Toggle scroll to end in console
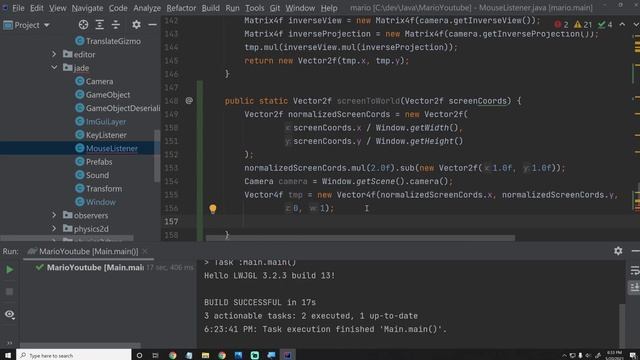This screenshot has height=360, width=640. 634,287
